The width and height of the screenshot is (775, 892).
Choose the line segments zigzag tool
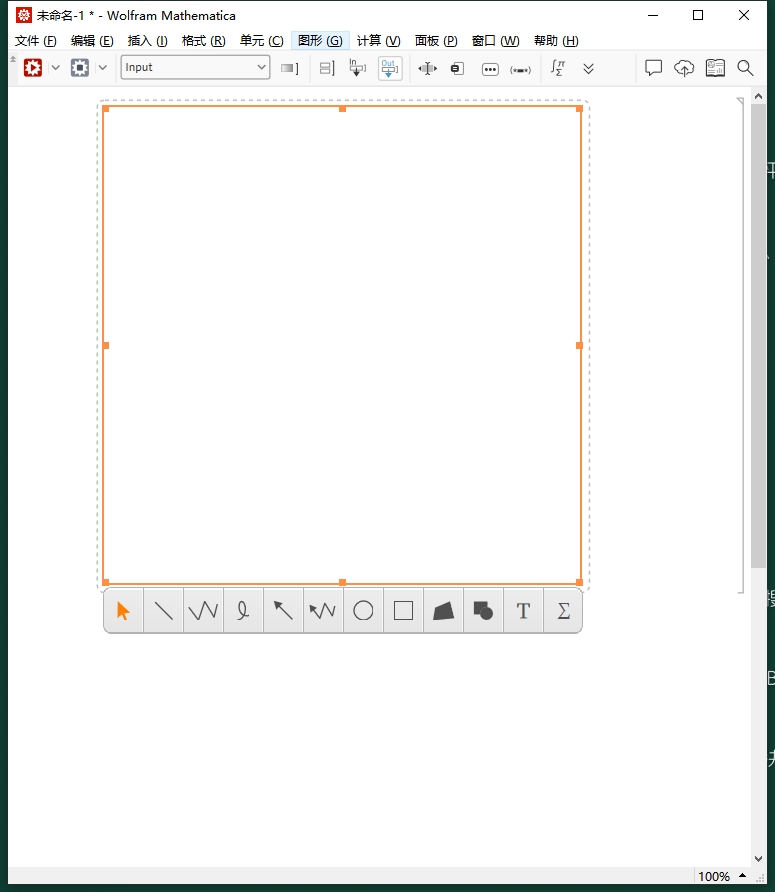coord(203,611)
